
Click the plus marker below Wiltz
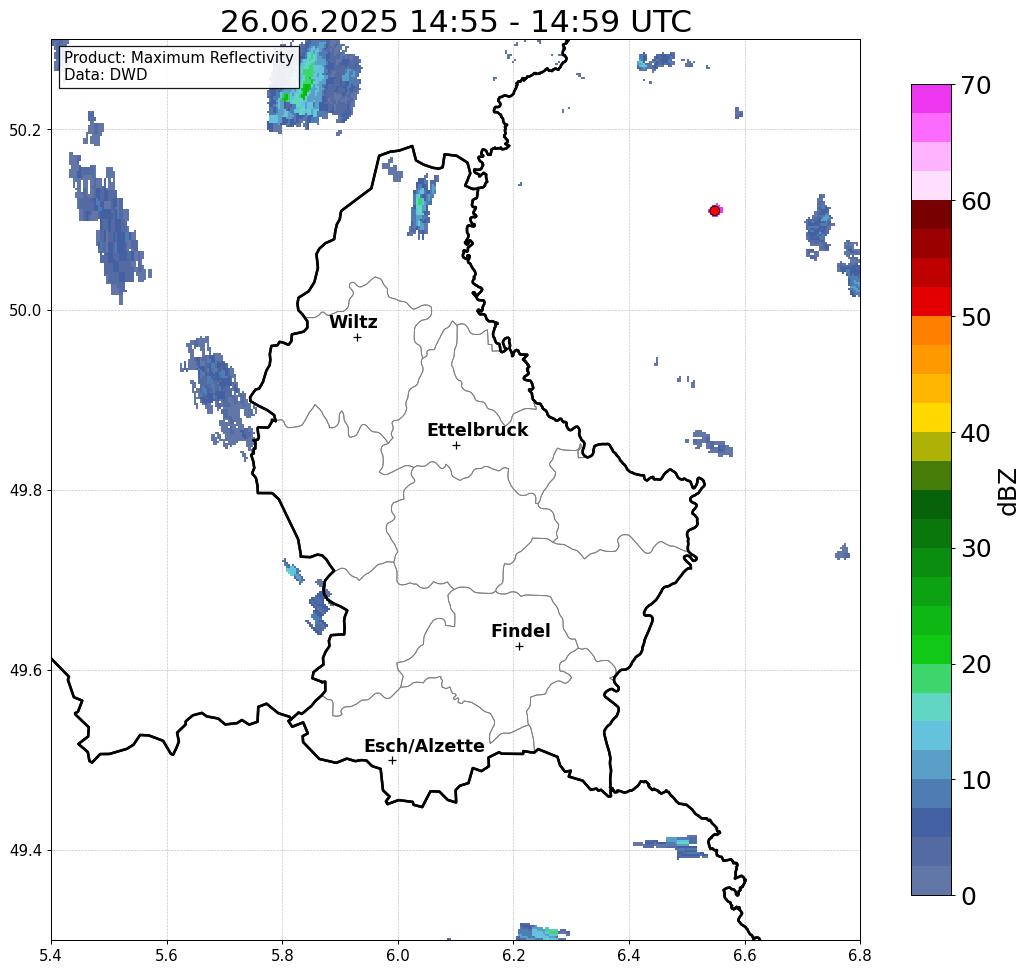[x=357, y=338]
